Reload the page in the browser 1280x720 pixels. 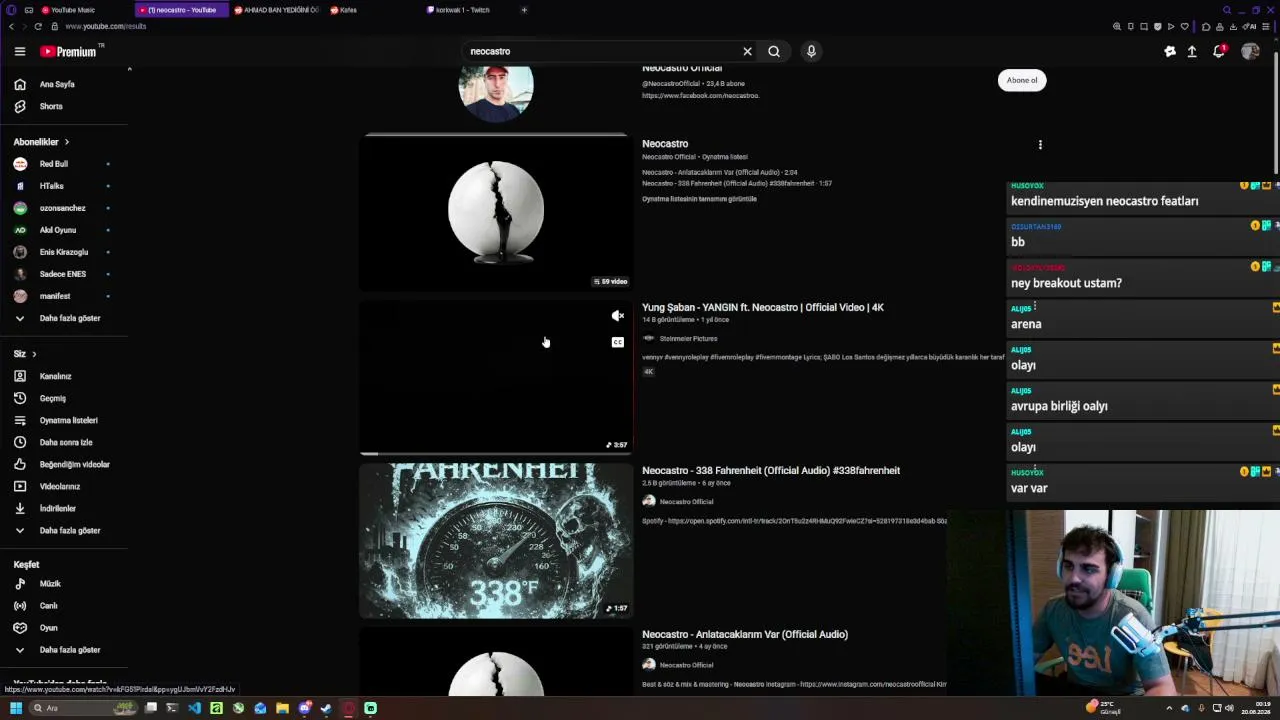point(38,26)
